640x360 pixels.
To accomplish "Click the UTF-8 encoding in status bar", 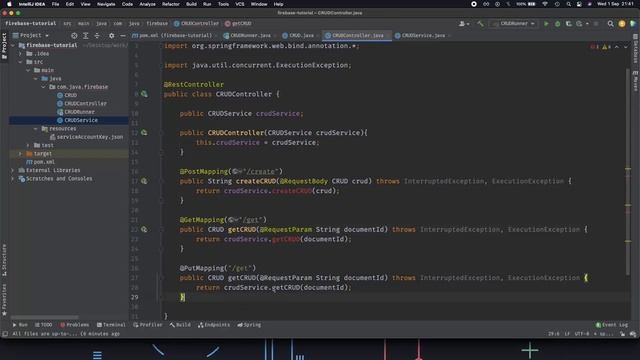I will (x=582, y=334).
